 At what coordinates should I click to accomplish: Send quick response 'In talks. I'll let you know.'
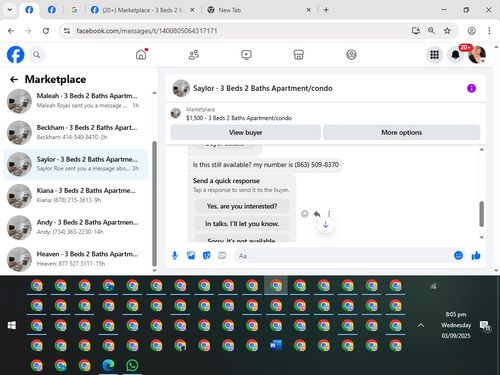(x=242, y=224)
